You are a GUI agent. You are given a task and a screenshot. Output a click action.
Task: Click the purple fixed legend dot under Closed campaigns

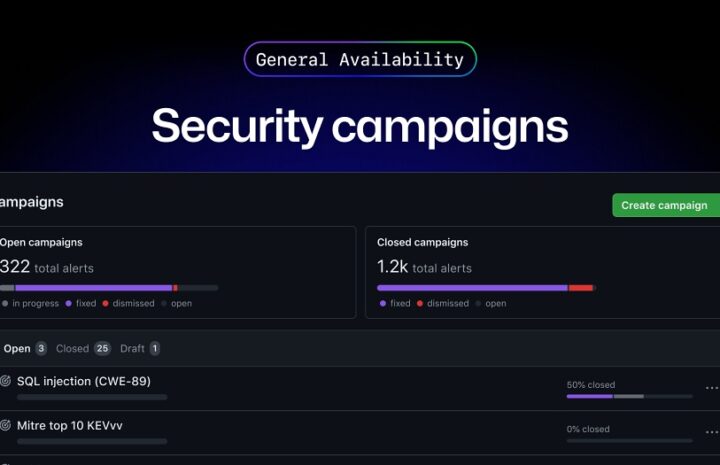[383, 303]
